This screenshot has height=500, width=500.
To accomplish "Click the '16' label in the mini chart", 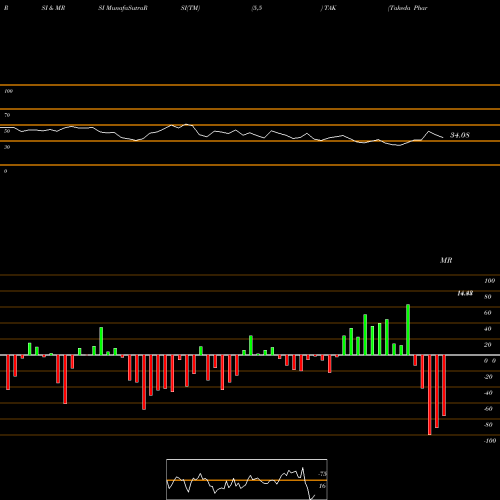I will [322, 486].
